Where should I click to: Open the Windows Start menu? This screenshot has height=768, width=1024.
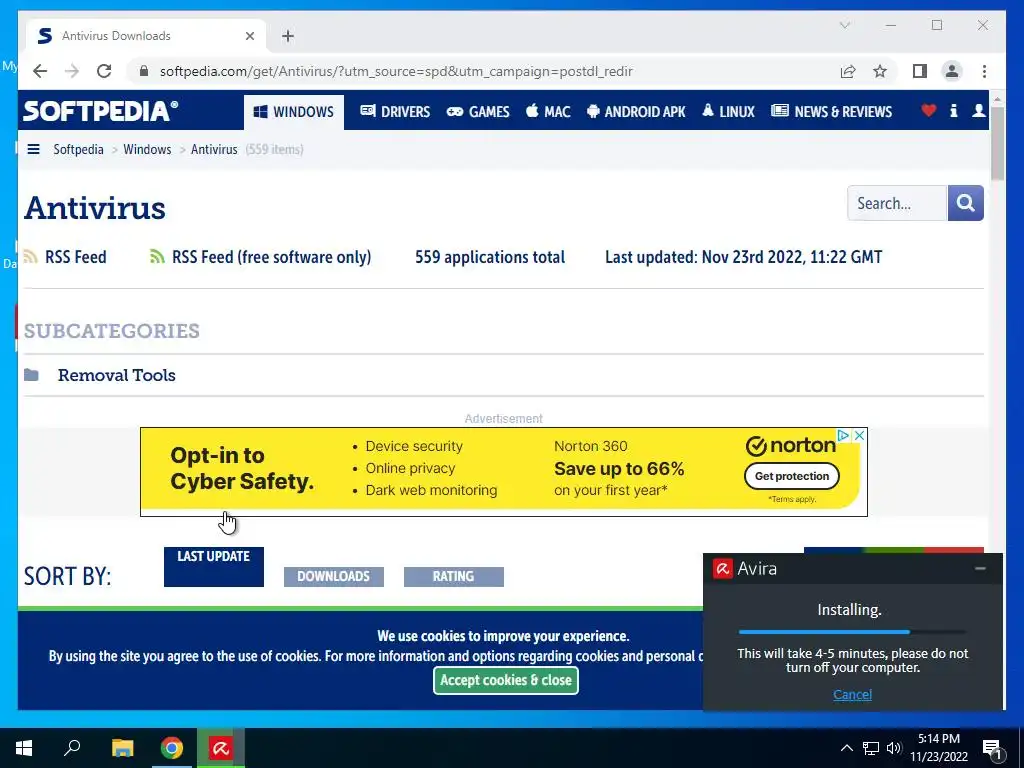coord(24,748)
